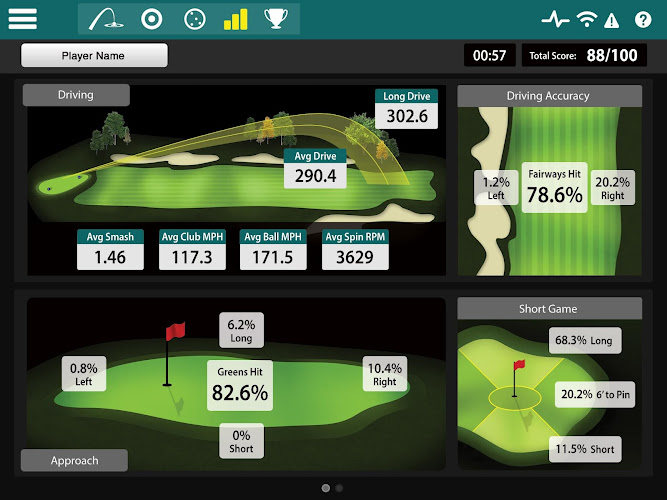Viewport: 667px width, 500px height.
Task: Select the golf ball icon
Action: click(x=195, y=19)
